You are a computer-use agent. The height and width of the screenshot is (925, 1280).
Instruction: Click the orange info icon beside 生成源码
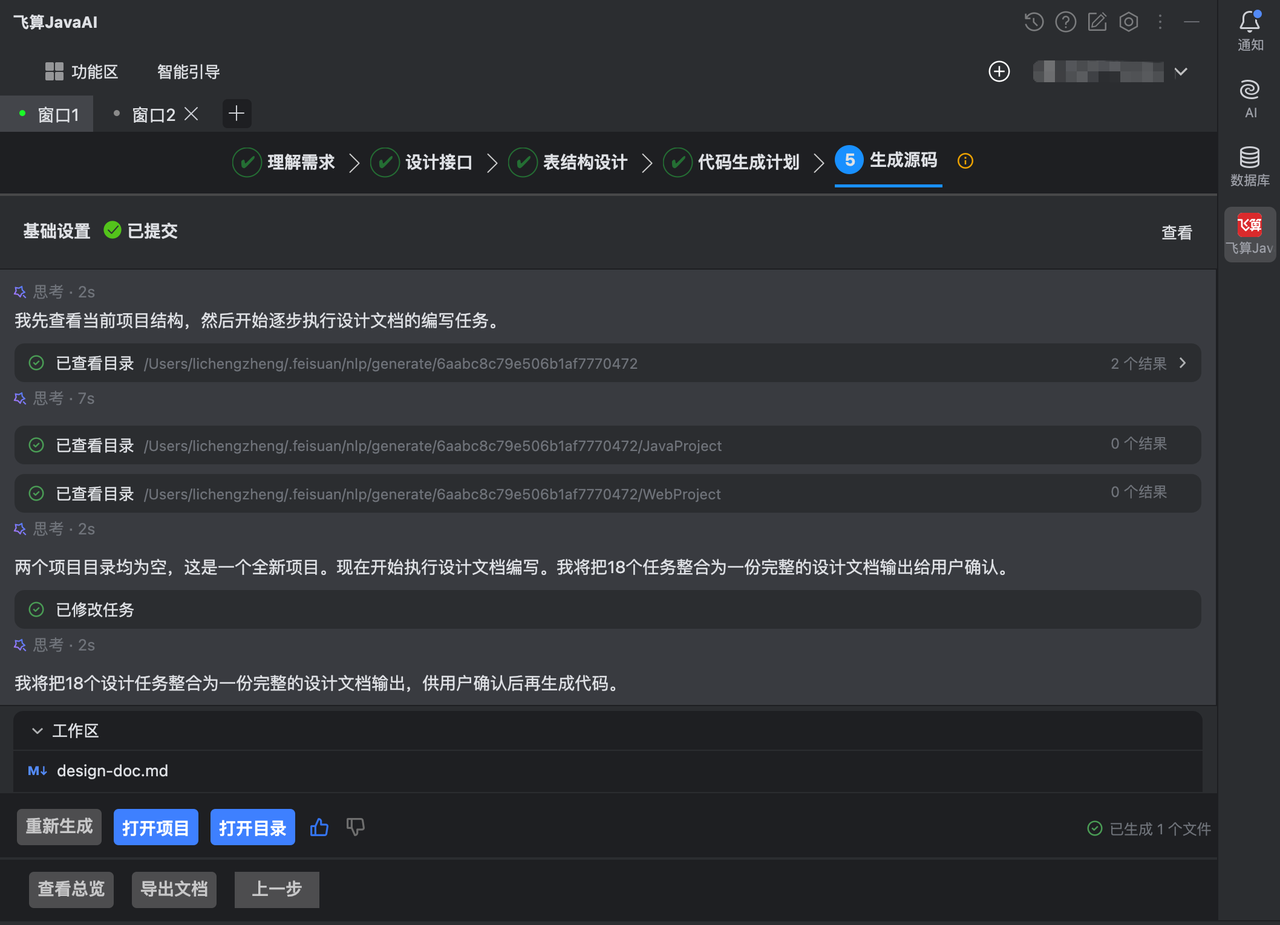[x=965, y=161]
